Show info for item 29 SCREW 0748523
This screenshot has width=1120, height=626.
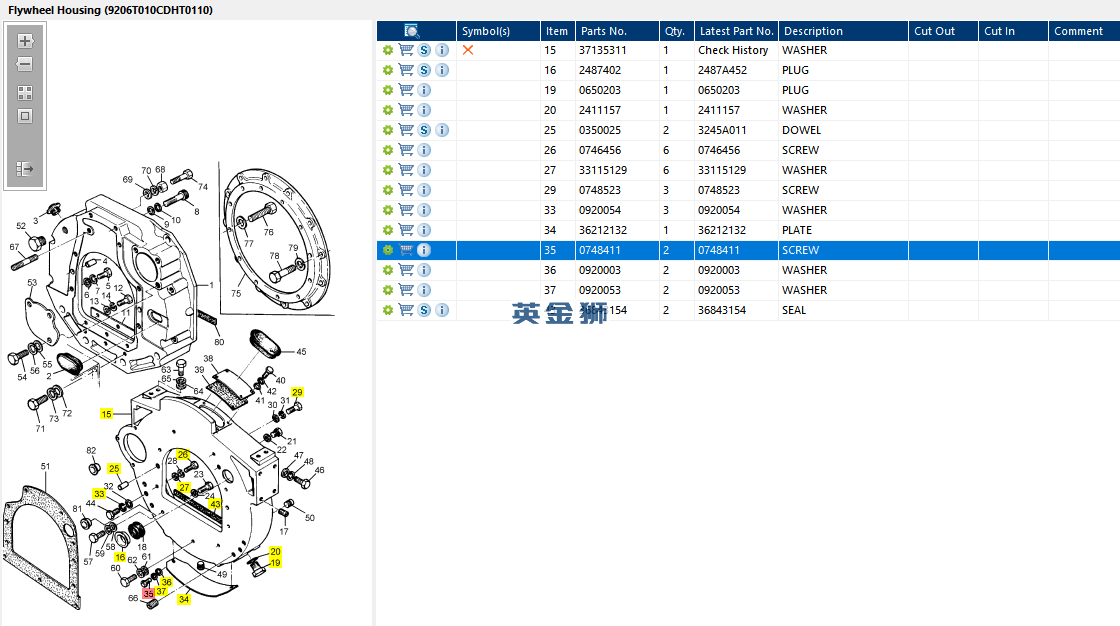pos(424,190)
